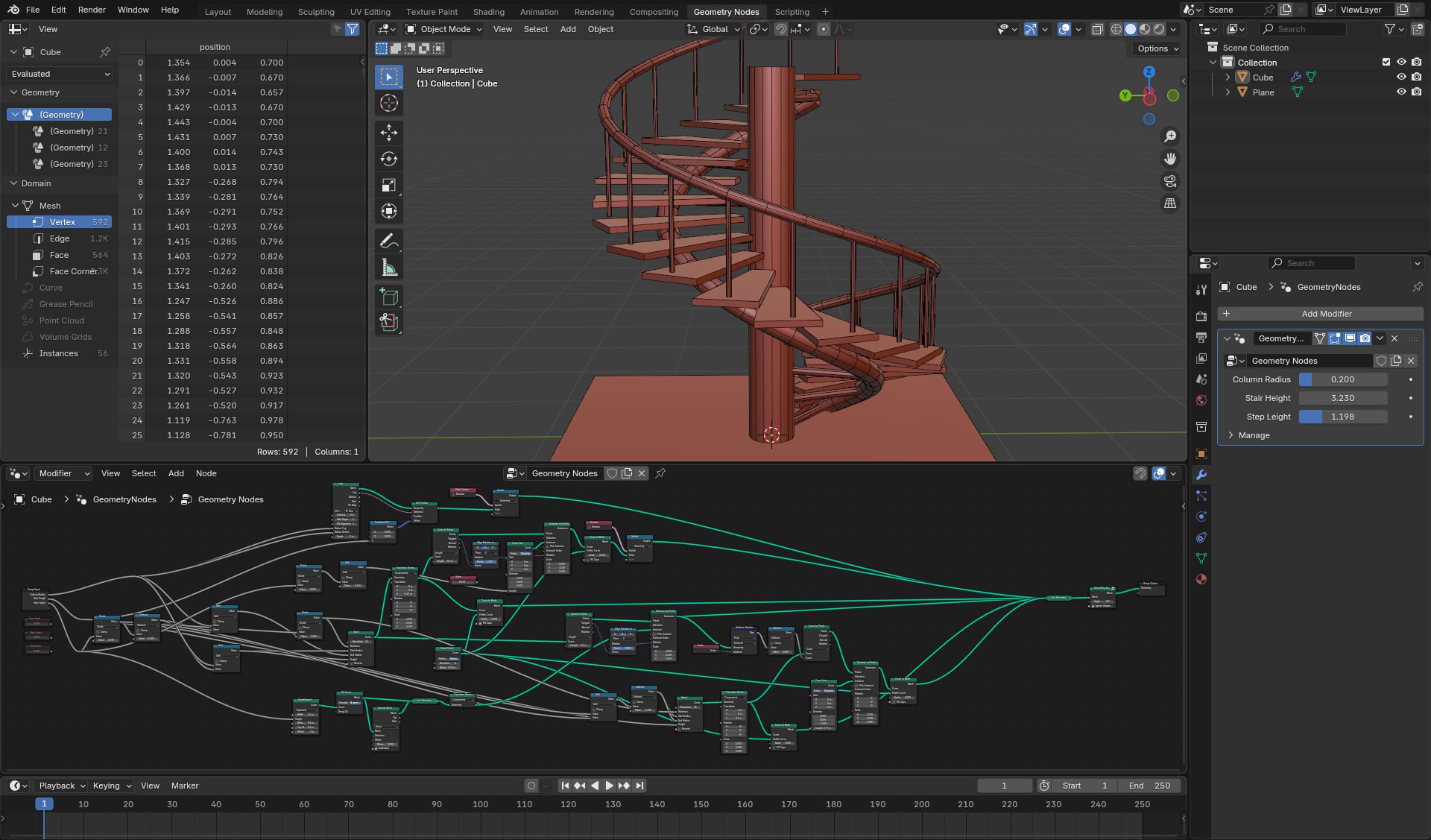Select the Add Cube tool
Image resolution: width=1431 pixels, height=840 pixels.
(389, 297)
